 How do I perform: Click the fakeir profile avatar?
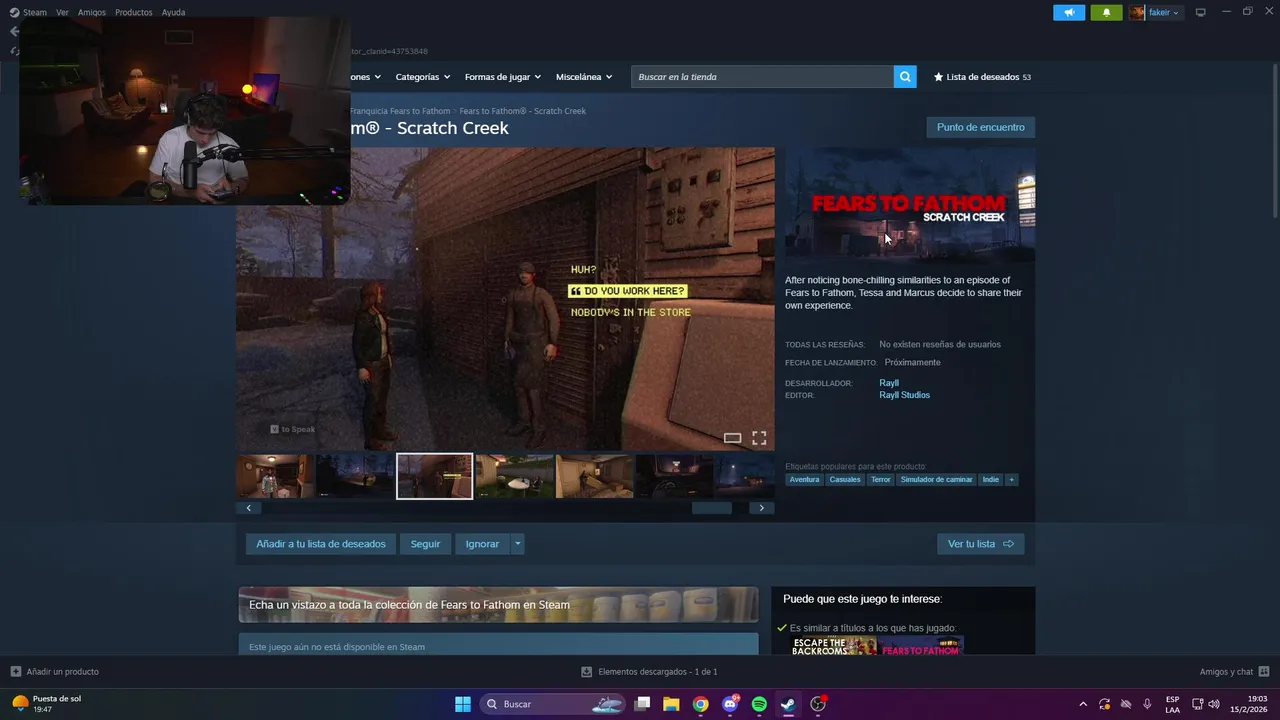tap(1137, 13)
